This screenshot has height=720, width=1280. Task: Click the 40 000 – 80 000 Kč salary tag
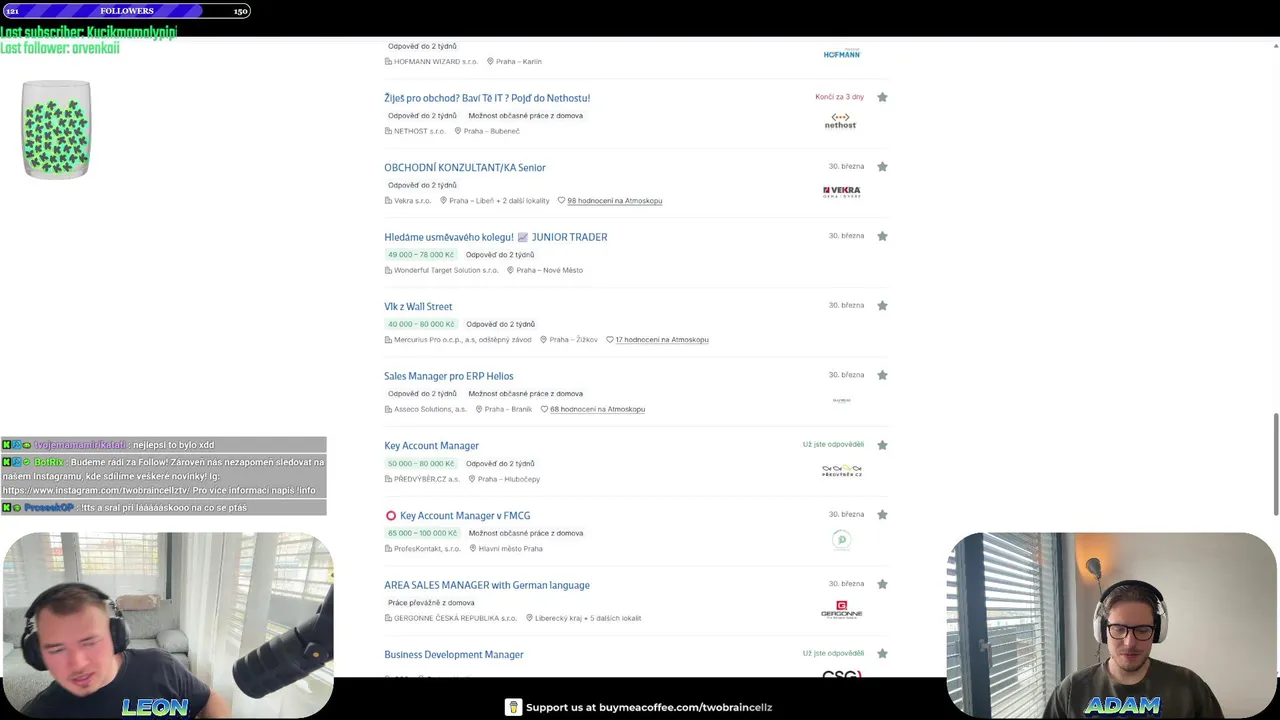pos(421,324)
